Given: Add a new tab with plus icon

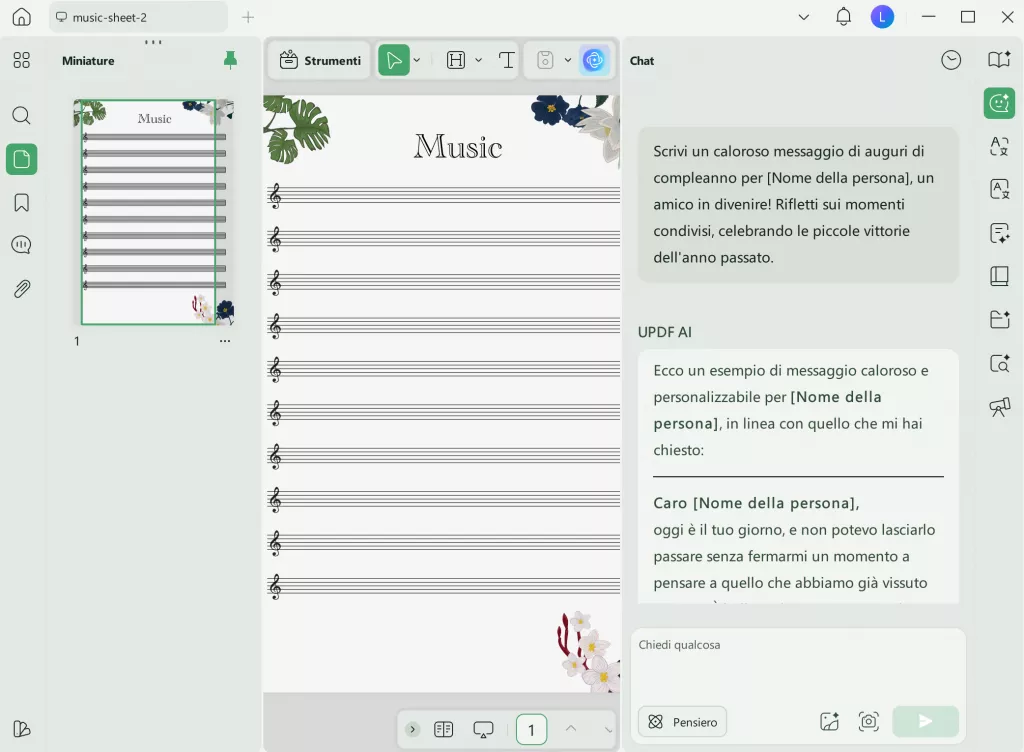Looking at the screenshot, I should point(248,18).
